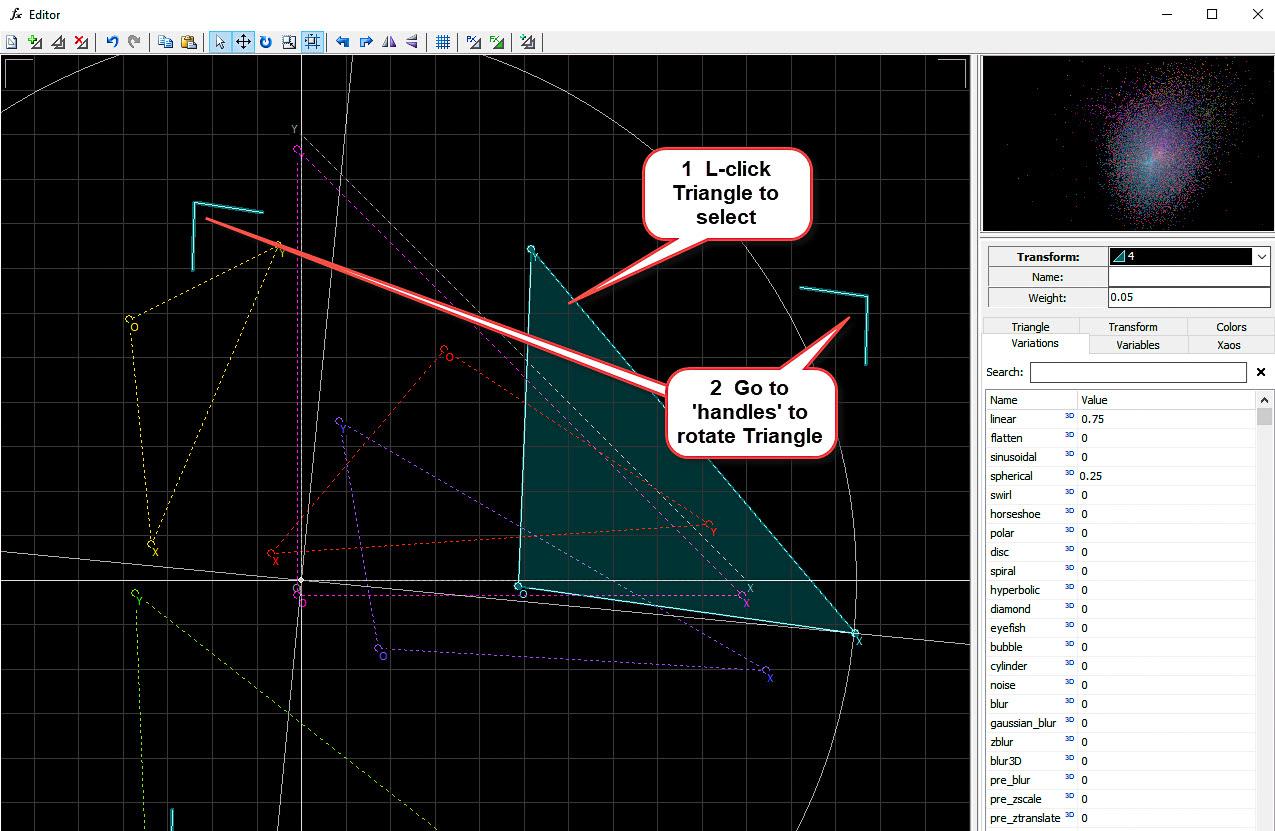
Task: Click the Value column header
Action: 1166,400
